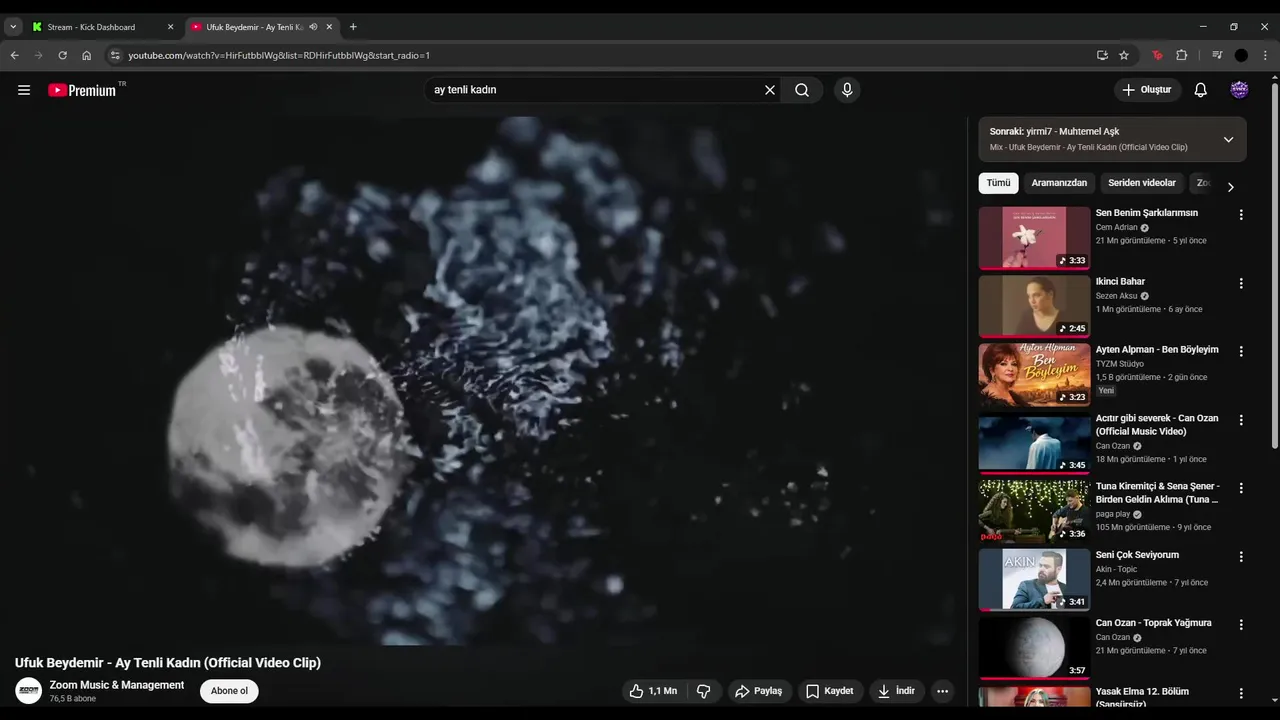Open the browser profile avatar
Image resolution: width=1280 pixels, height=720 pixels.
(1241, 55)
